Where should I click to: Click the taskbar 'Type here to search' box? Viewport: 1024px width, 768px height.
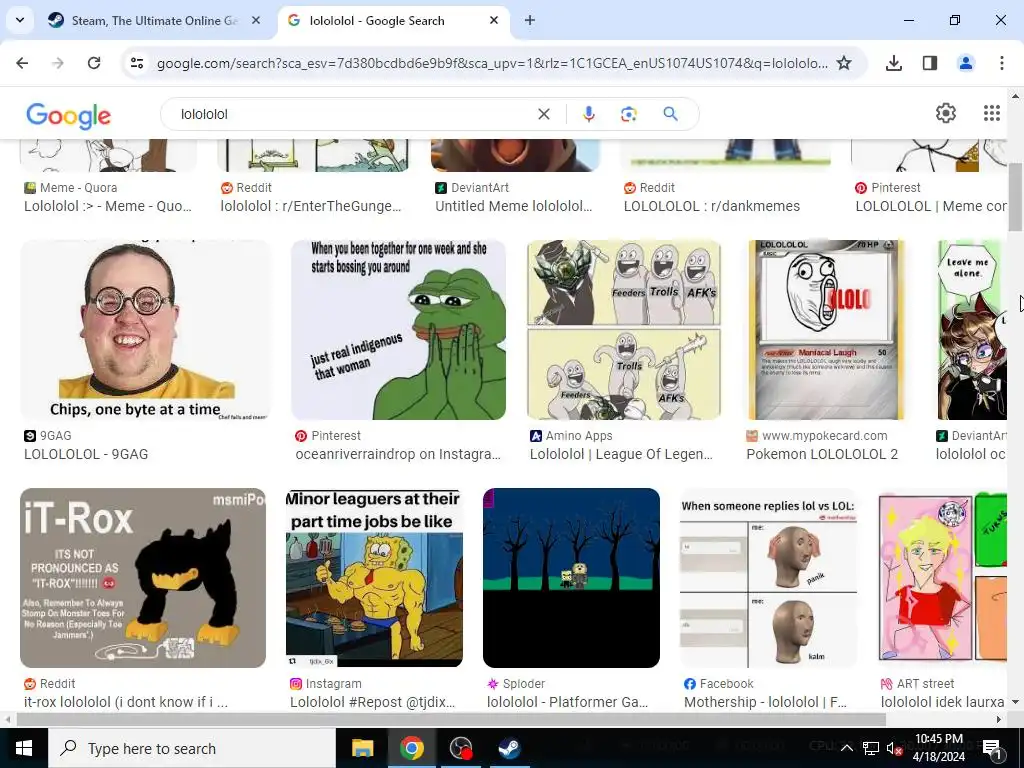click(191, 748)
